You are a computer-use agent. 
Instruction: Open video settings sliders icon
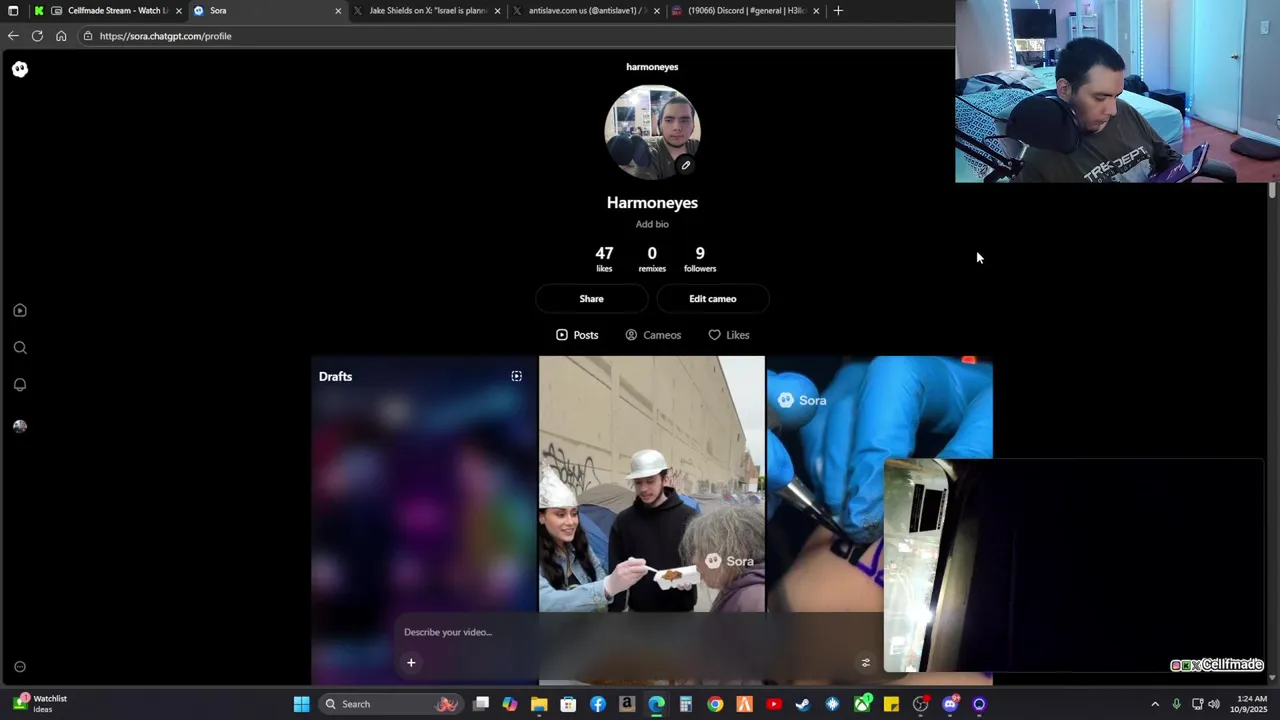click(866, 662)
